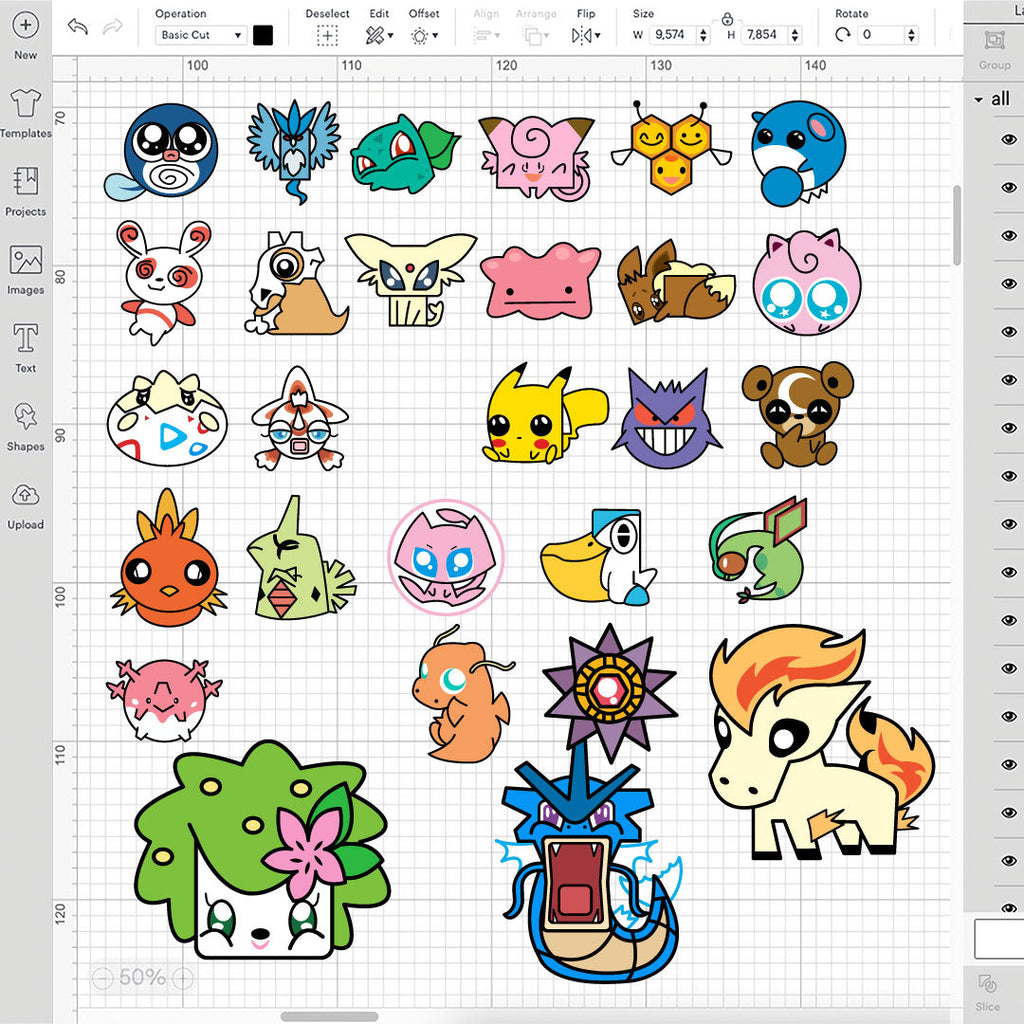Zoom in with the plus button
The height and width of the screenshot is (1024, 1024).
pyautogui.click(x=182, y=978)
